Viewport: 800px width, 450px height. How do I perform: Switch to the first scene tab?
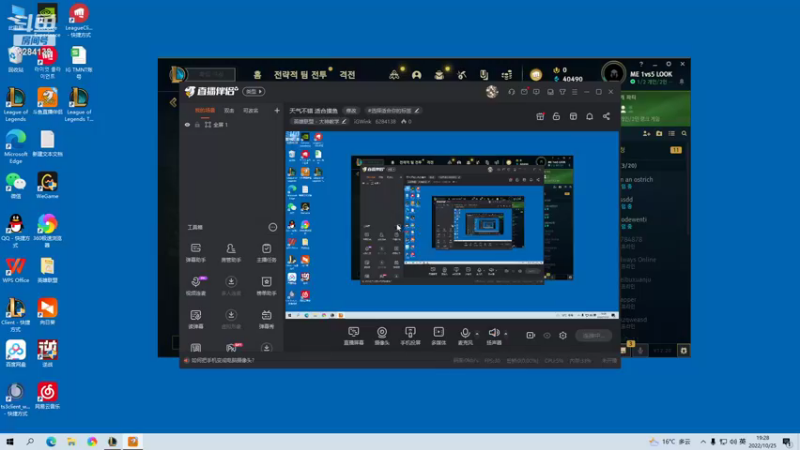coord(205,110)
